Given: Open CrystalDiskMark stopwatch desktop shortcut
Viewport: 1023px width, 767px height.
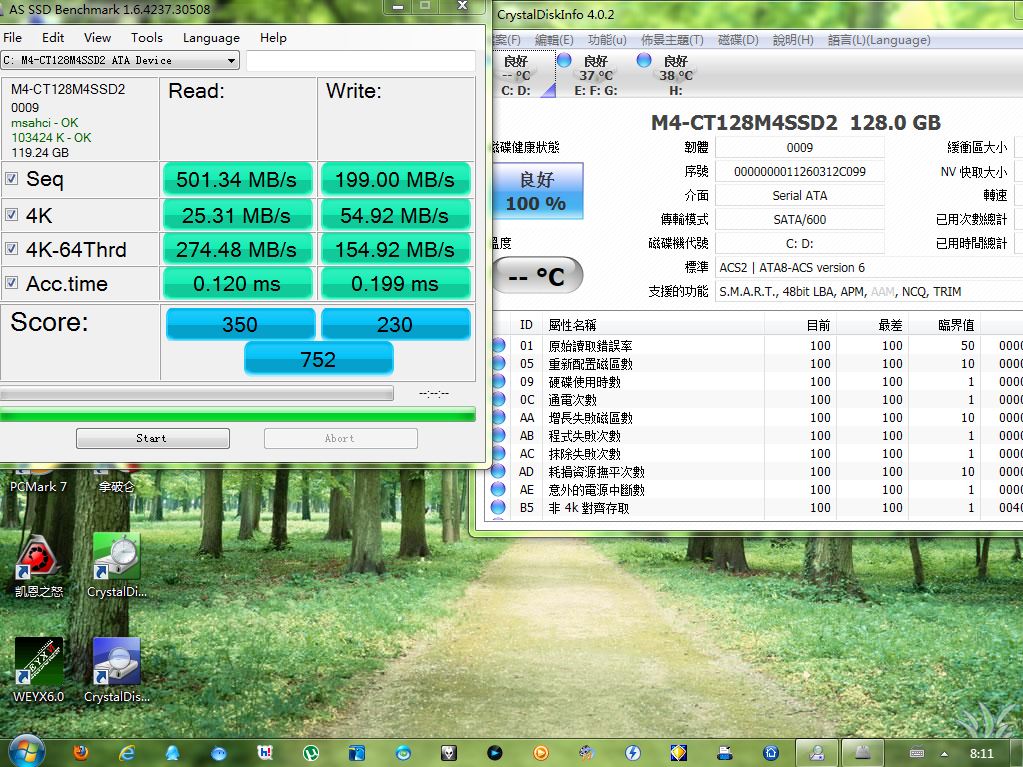Looking at the screenshot, I should pyautogui.click(x=117, y=567).
